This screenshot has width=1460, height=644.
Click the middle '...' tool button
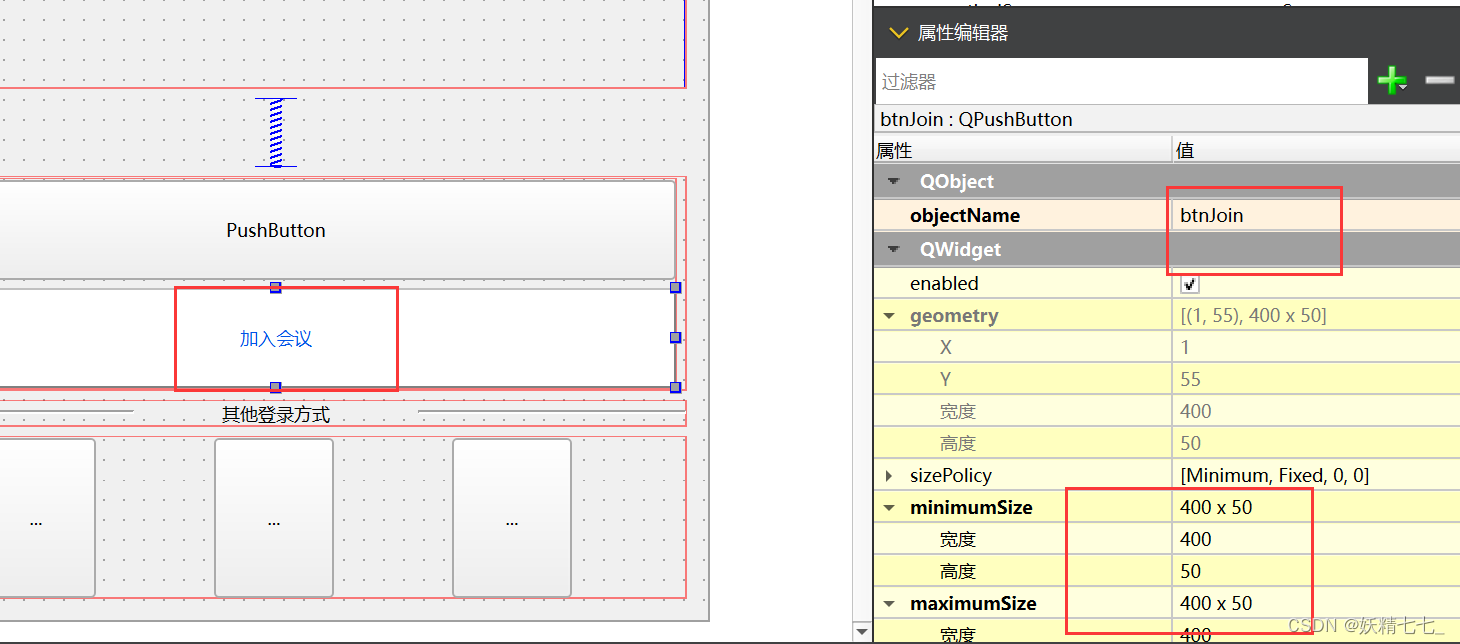point(274,518)
